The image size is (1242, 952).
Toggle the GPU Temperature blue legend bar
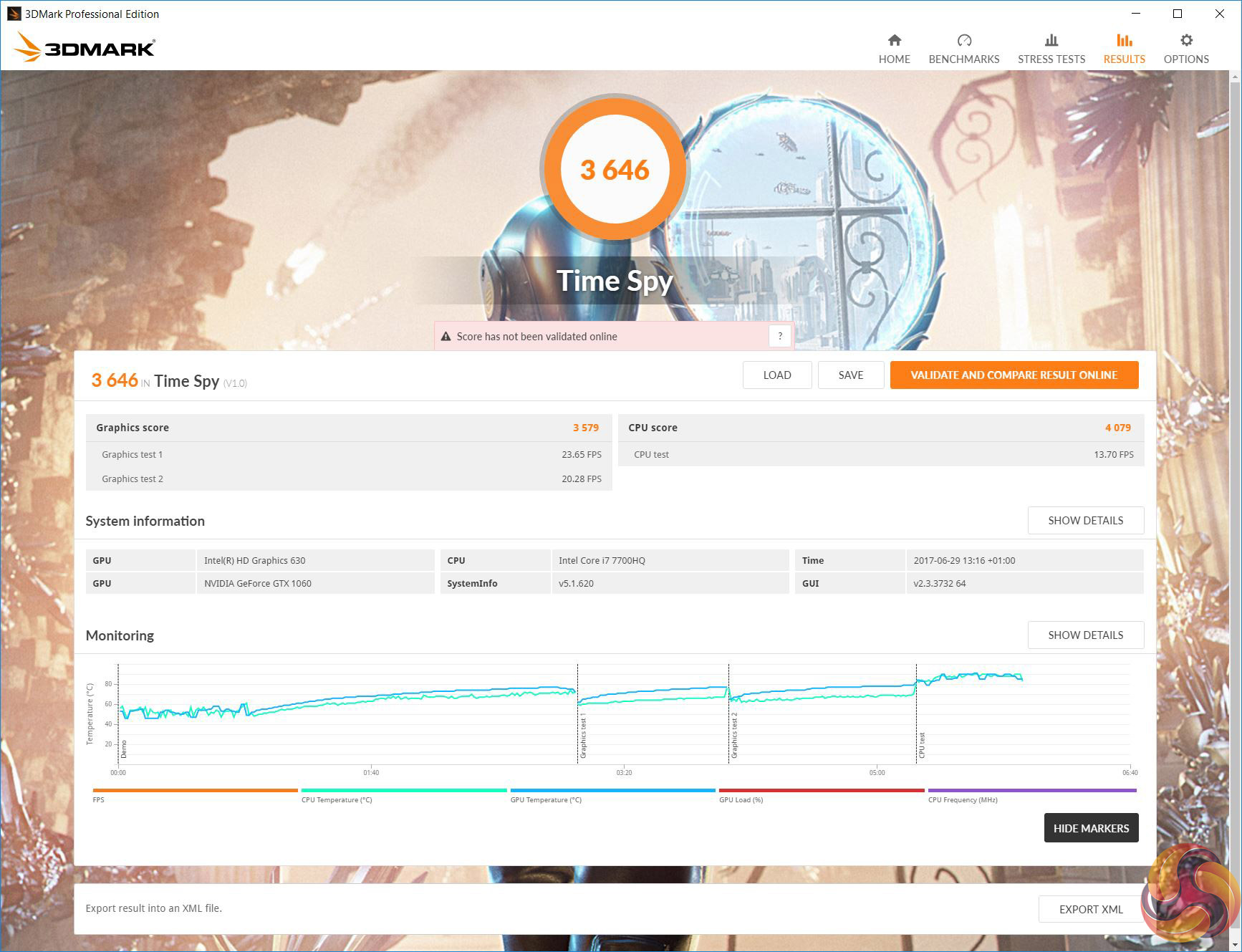612,791
